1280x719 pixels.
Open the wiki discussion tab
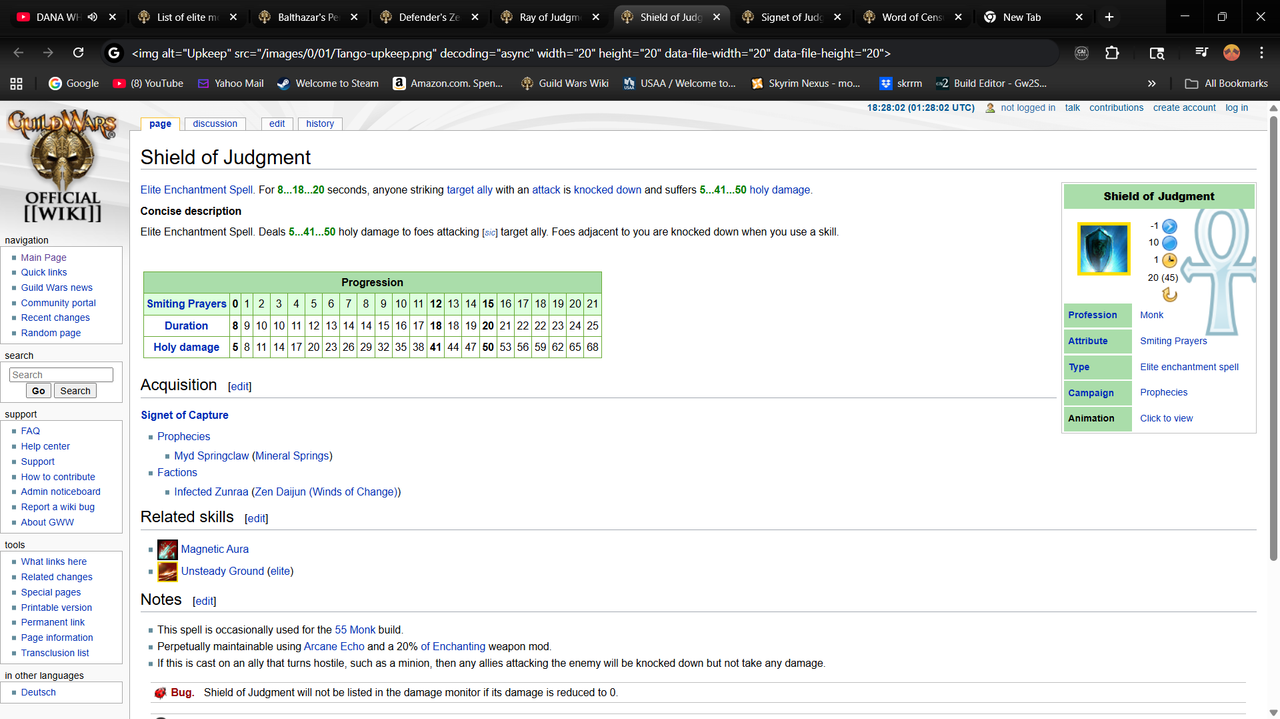tap(215, 124)
